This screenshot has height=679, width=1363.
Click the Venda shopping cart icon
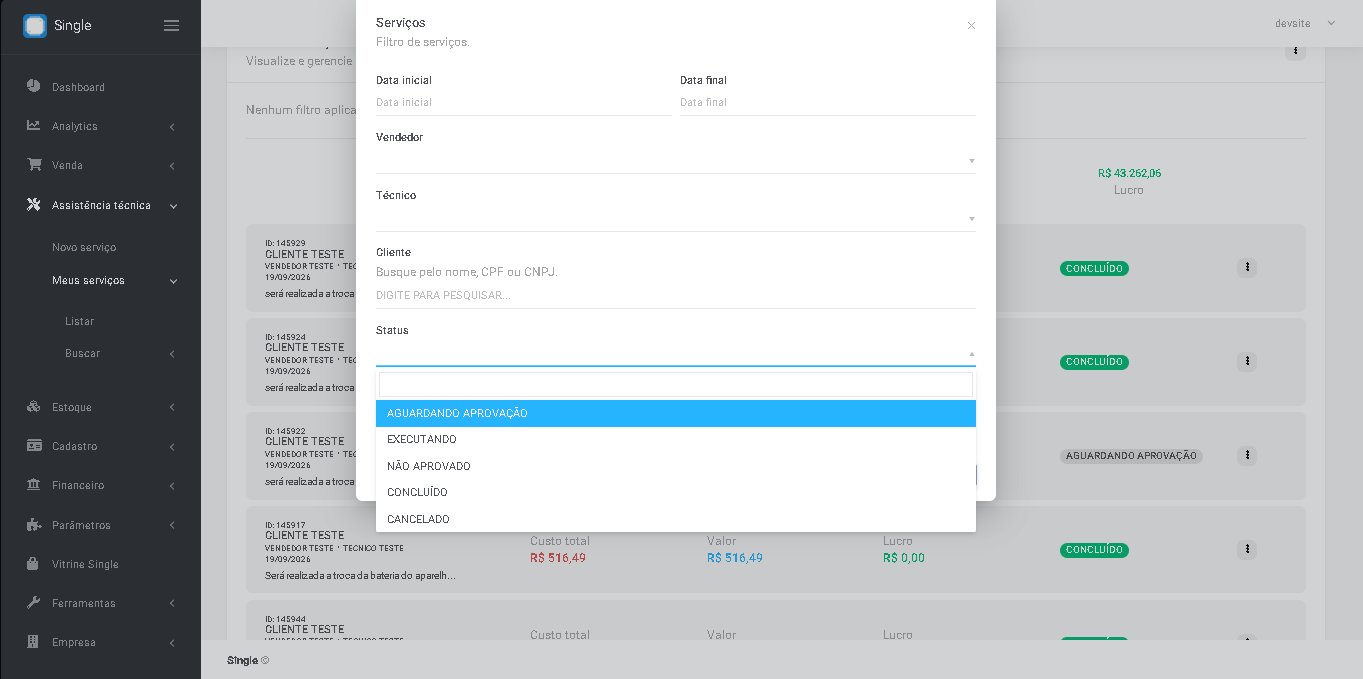(x=33, y=165)
